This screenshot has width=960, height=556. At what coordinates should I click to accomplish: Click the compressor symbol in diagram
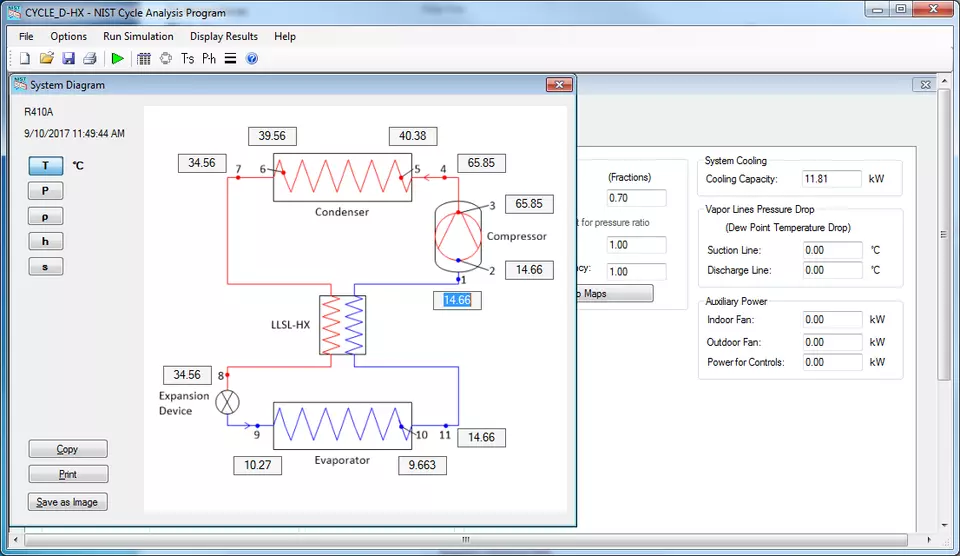(x=458, y=236)
